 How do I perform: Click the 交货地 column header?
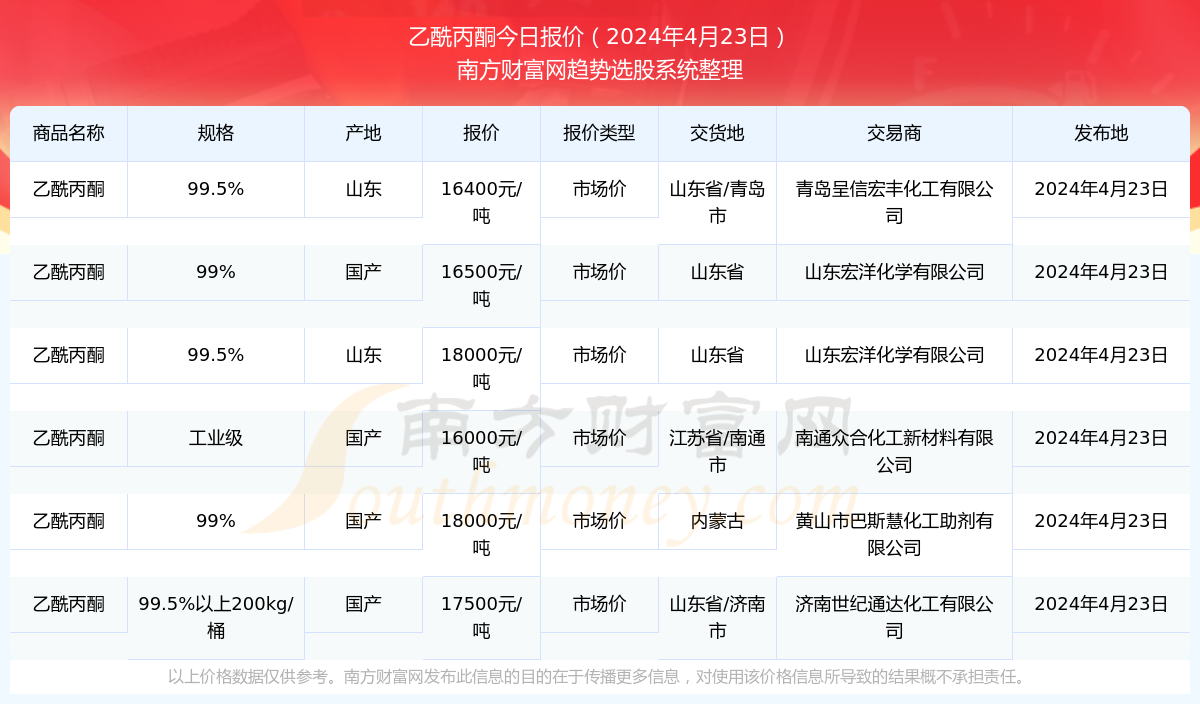717,133
